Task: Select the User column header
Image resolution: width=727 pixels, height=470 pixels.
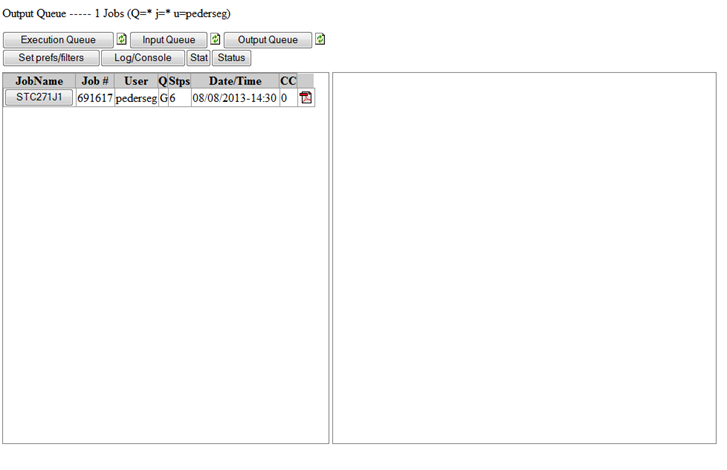Action: (x=136, y=81)
